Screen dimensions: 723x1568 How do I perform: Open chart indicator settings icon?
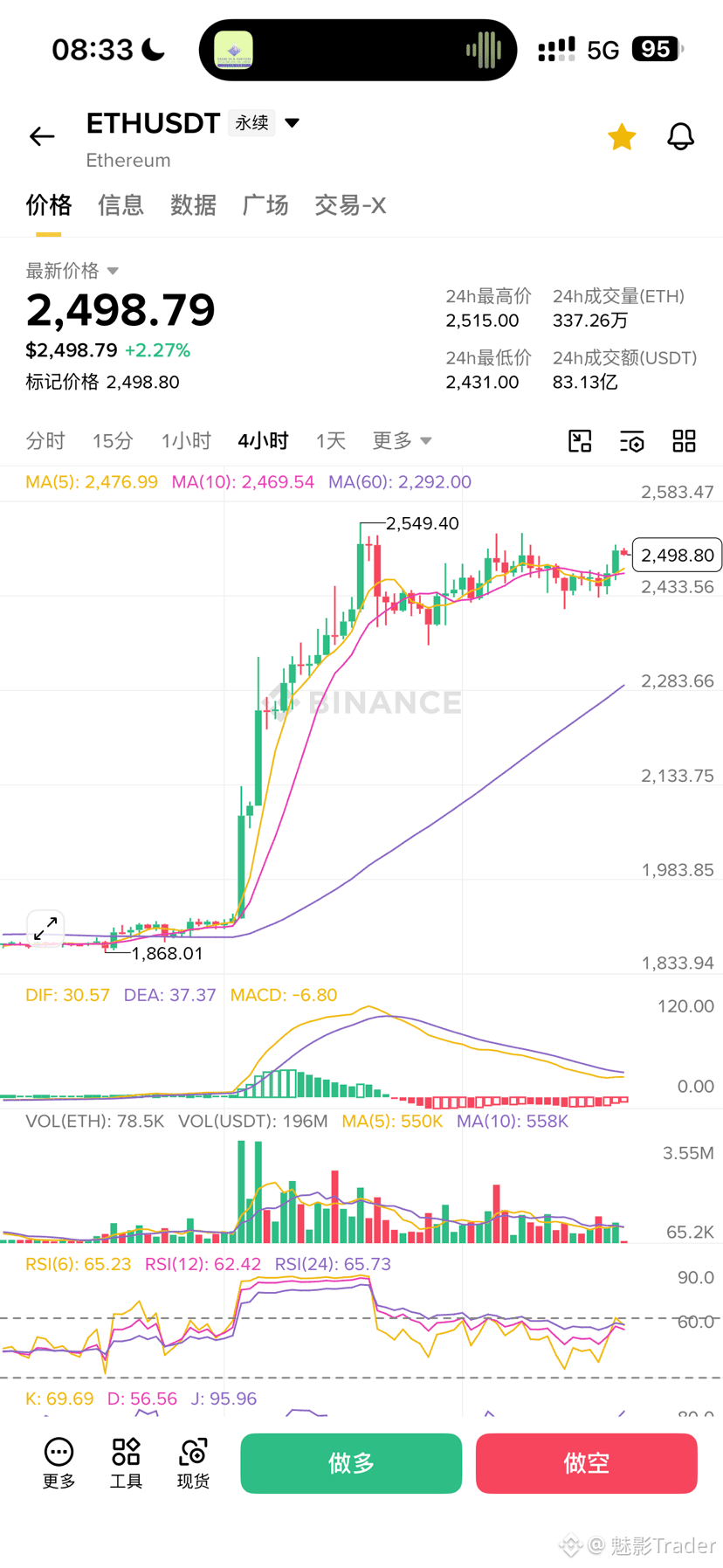(x=632, y=441)
